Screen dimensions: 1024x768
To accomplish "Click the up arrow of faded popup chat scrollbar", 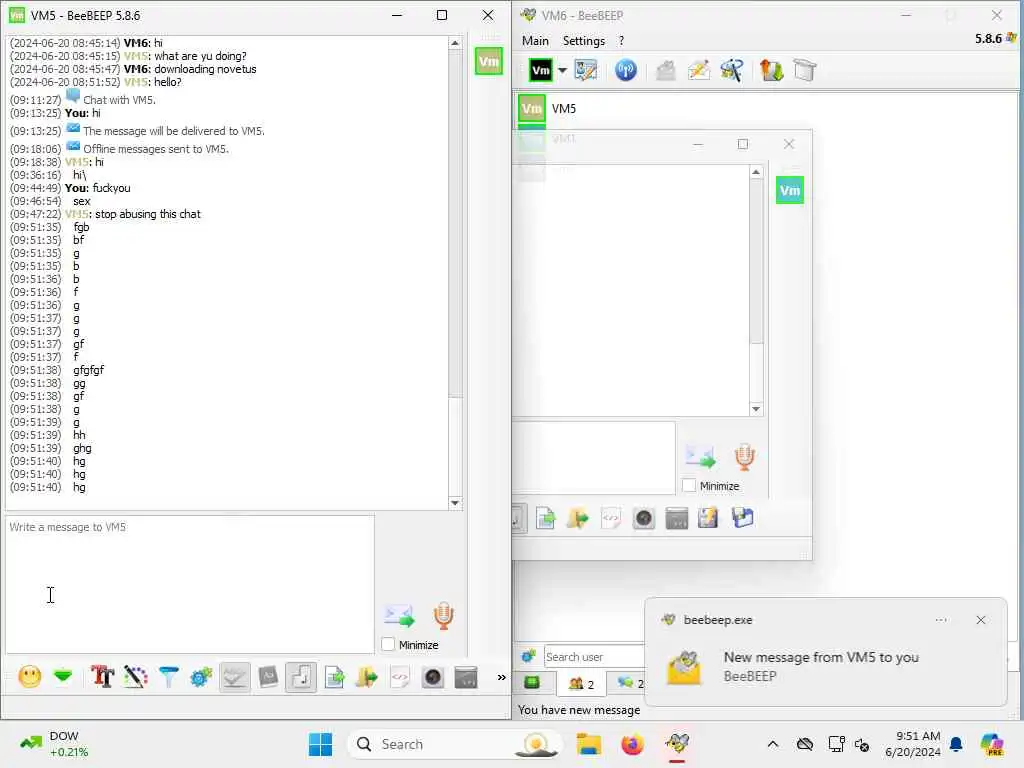I will [756, 172].
